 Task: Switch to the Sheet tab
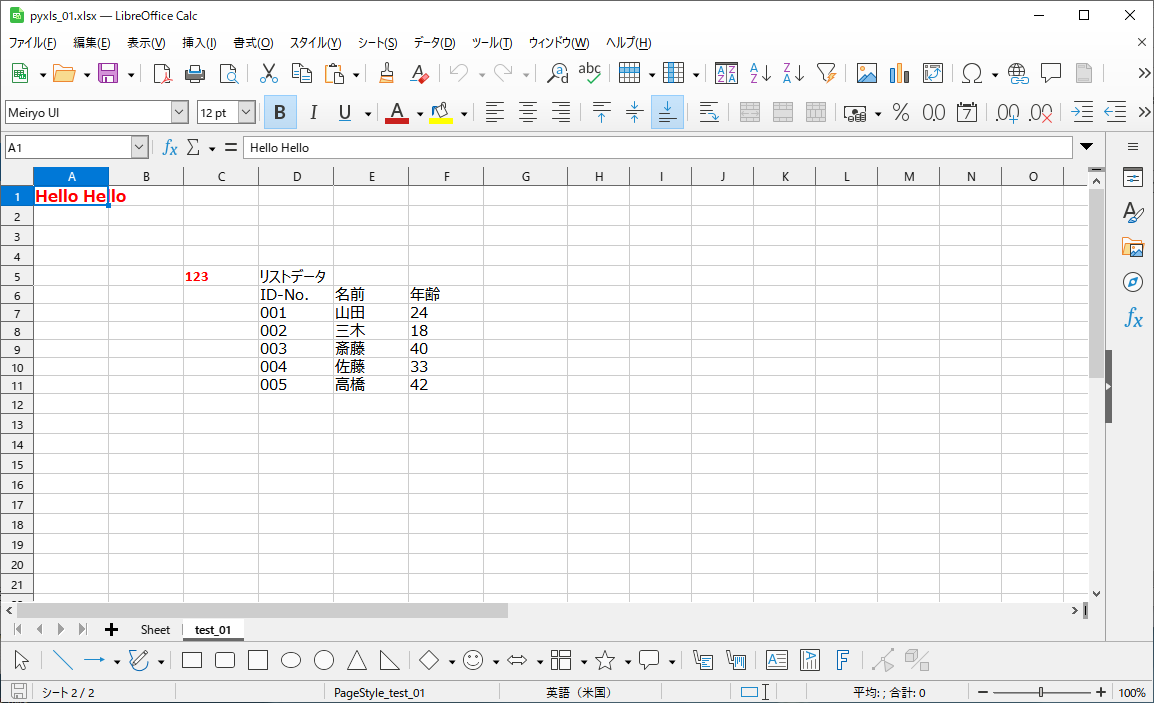click(x=155, y=630)
